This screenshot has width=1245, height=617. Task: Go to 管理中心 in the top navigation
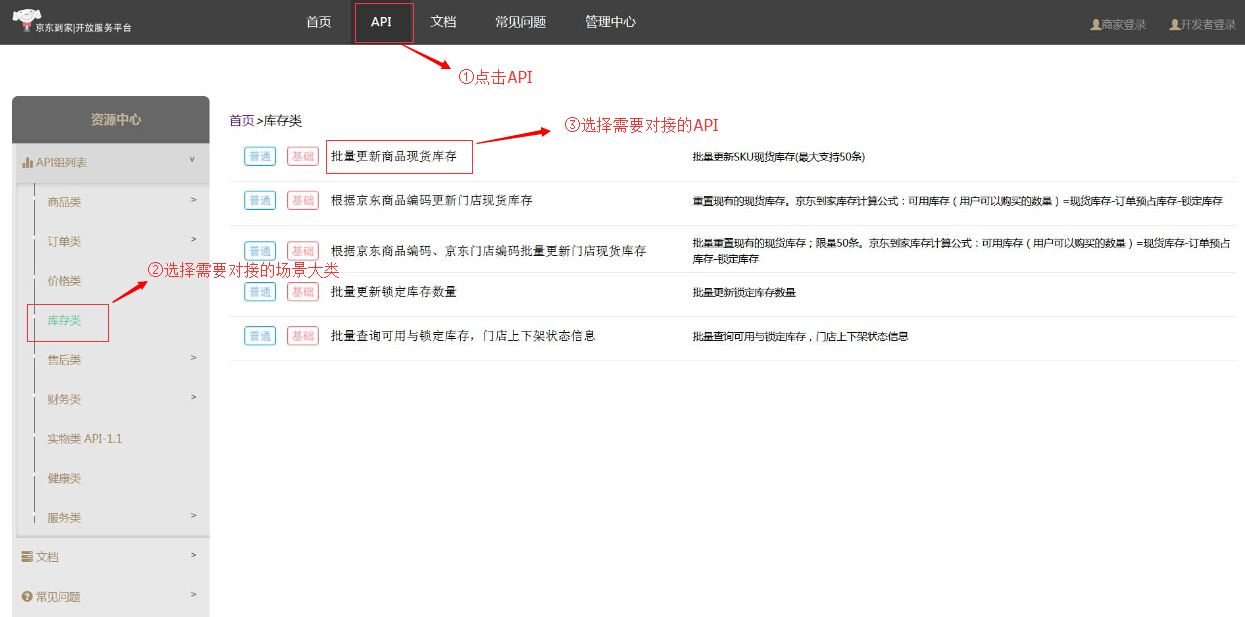coord(610,22)
